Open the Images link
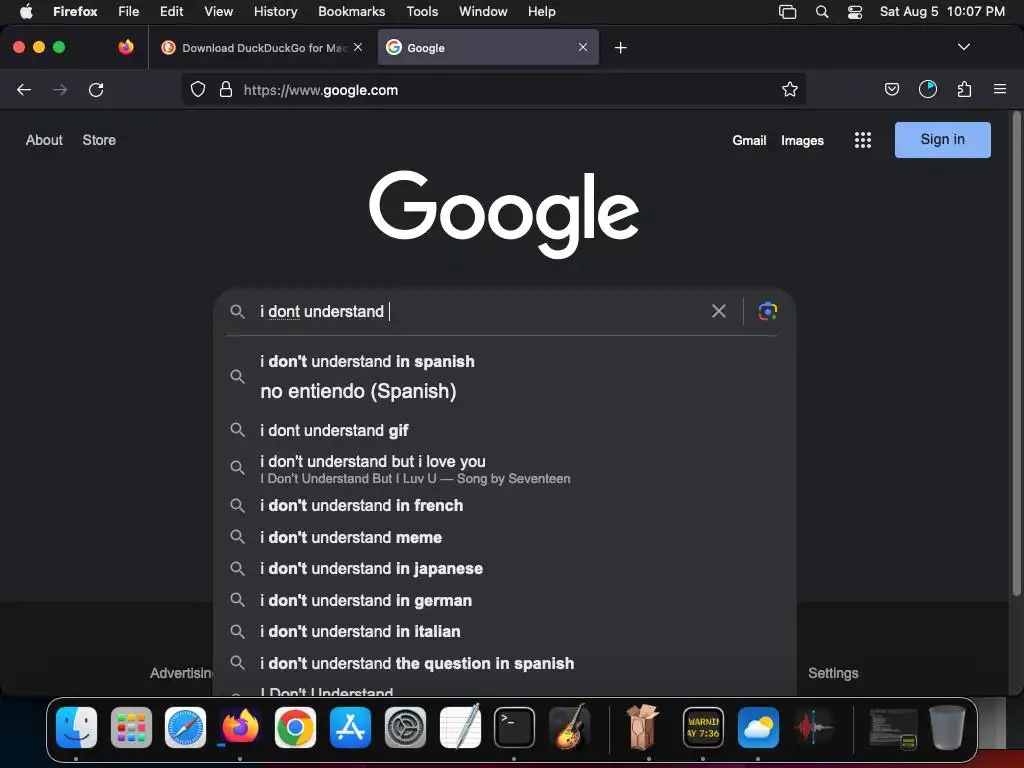This screenshot has height=768, width=1024. pos(802,140)
